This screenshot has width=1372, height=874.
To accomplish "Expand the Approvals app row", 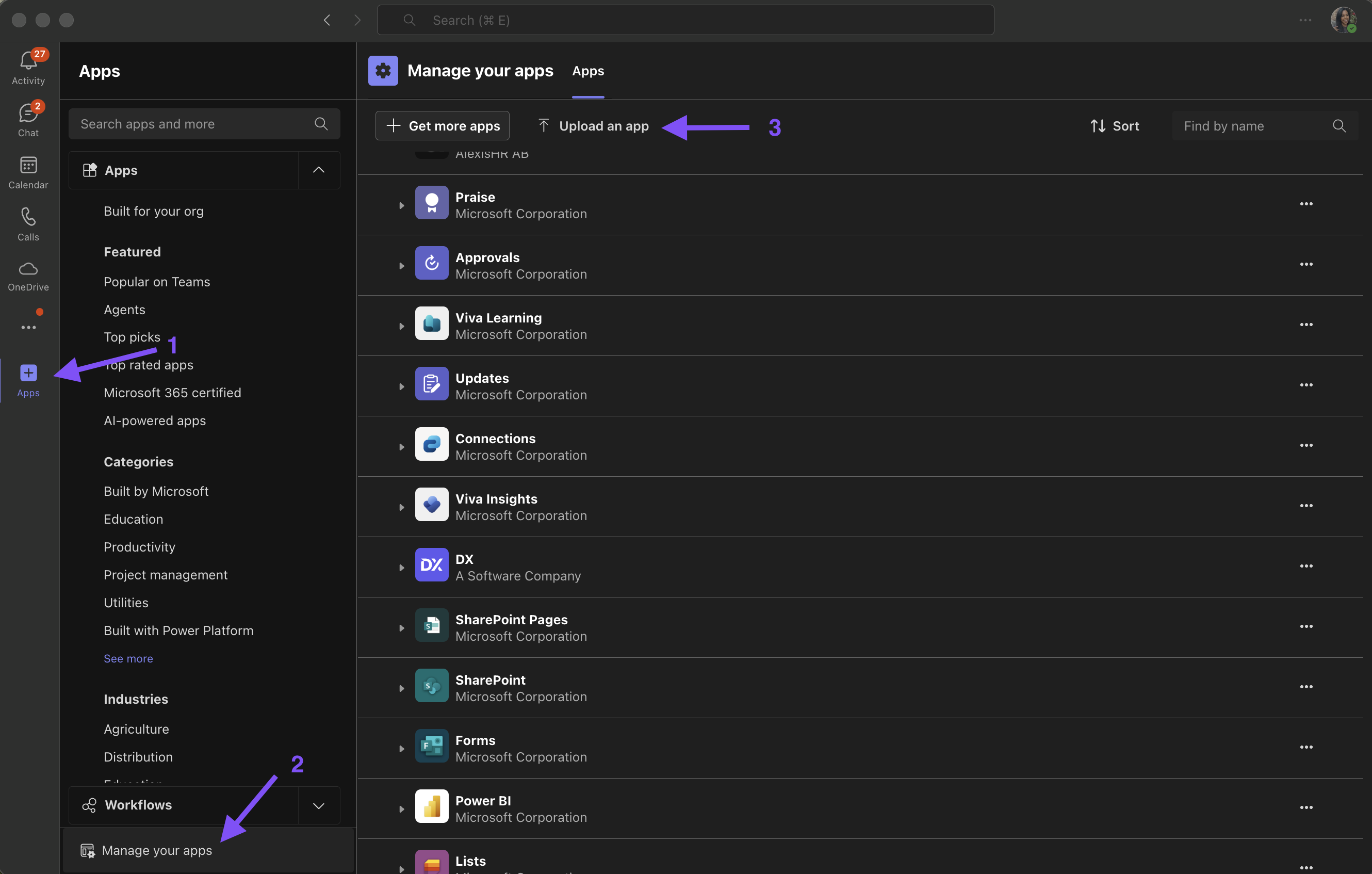I will coord(401,266).
